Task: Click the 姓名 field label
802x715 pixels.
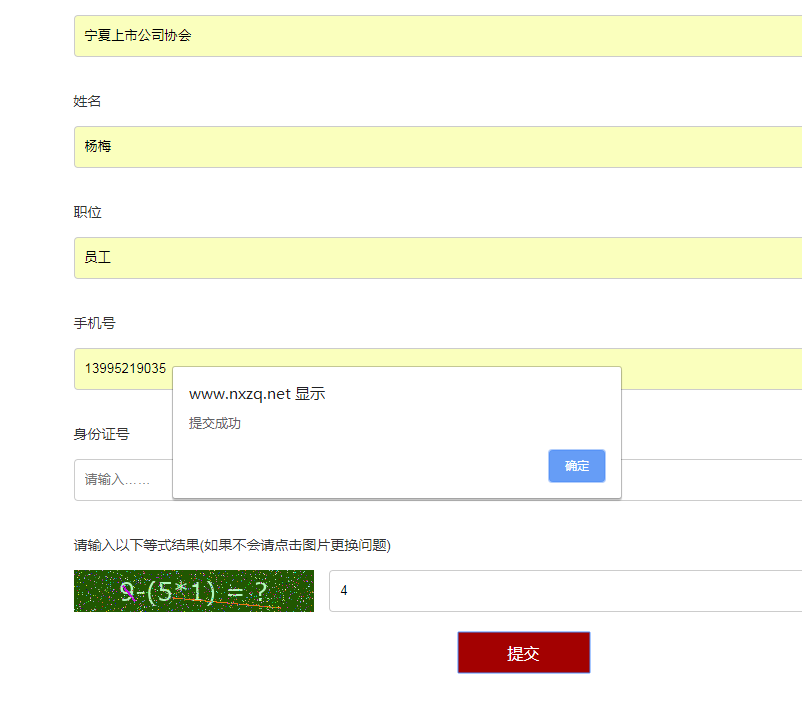Action: (87, 102)
